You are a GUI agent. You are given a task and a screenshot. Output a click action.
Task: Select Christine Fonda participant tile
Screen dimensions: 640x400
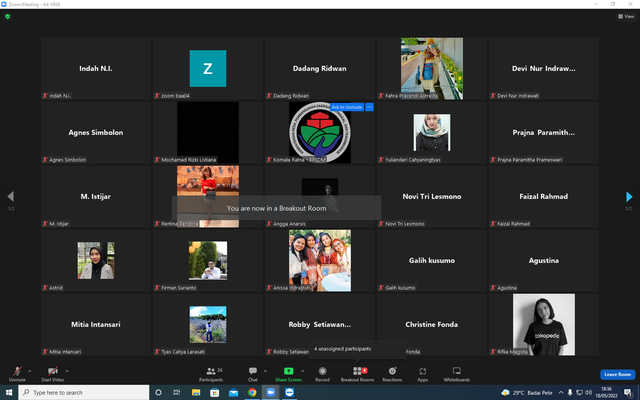432,324
